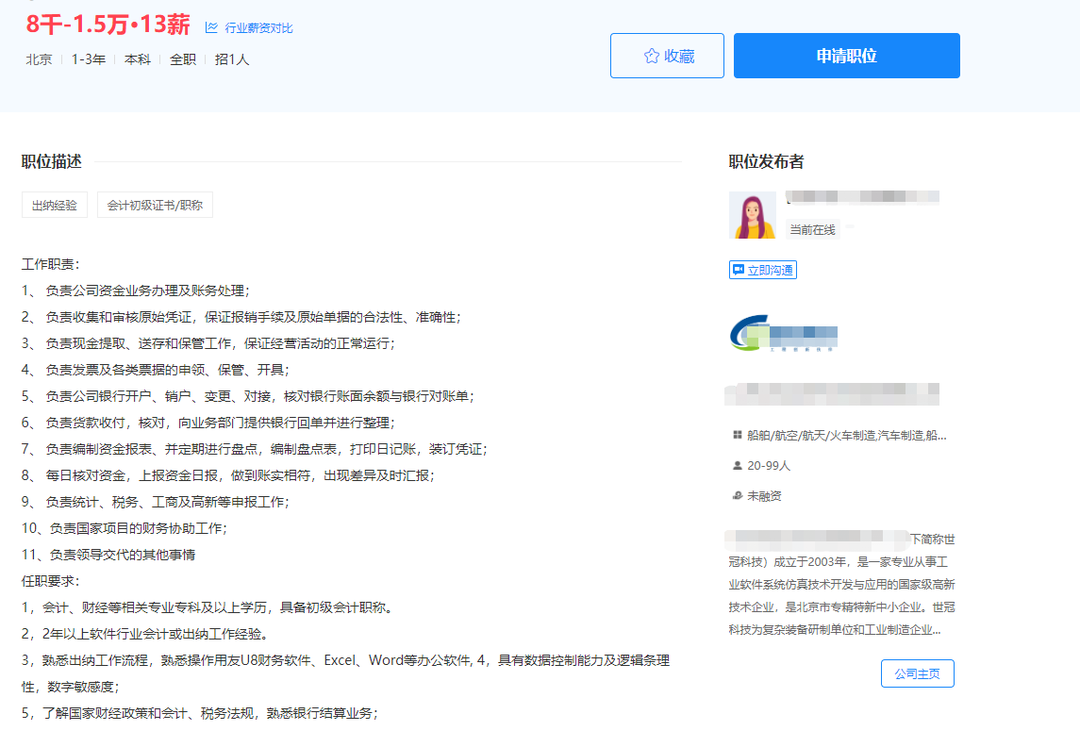Screen dimensions: 1080x731
Task: Click the 当前在线 online status label
Action: [812, 230]
